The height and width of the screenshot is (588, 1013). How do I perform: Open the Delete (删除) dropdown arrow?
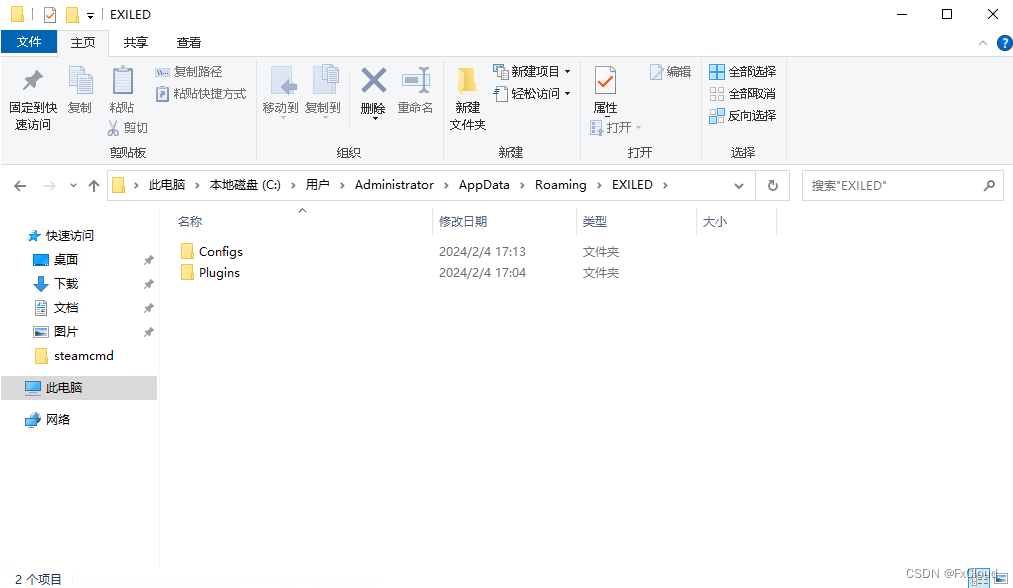[x=374, y=118]
